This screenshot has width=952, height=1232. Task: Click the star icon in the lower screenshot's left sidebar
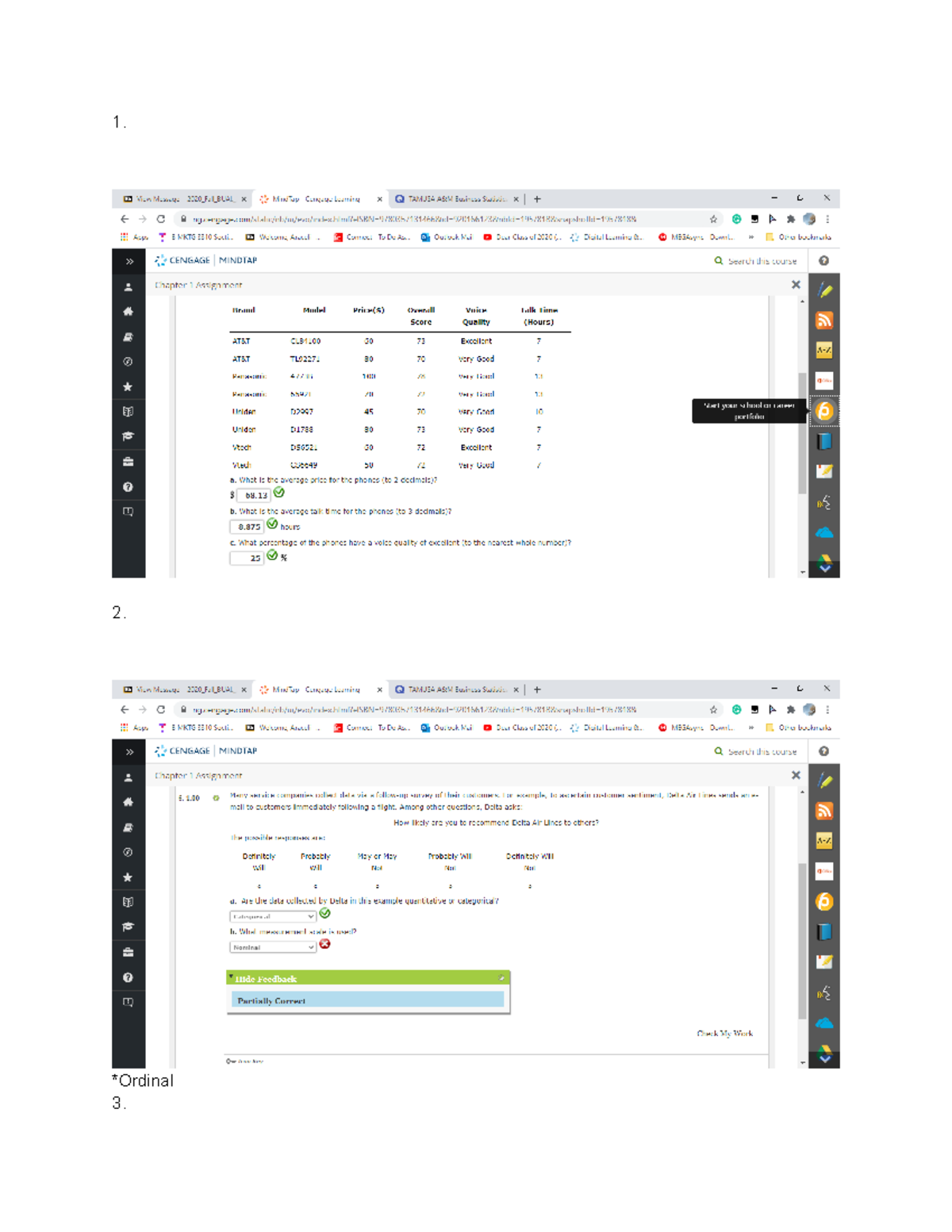click(x=128, y=877)
